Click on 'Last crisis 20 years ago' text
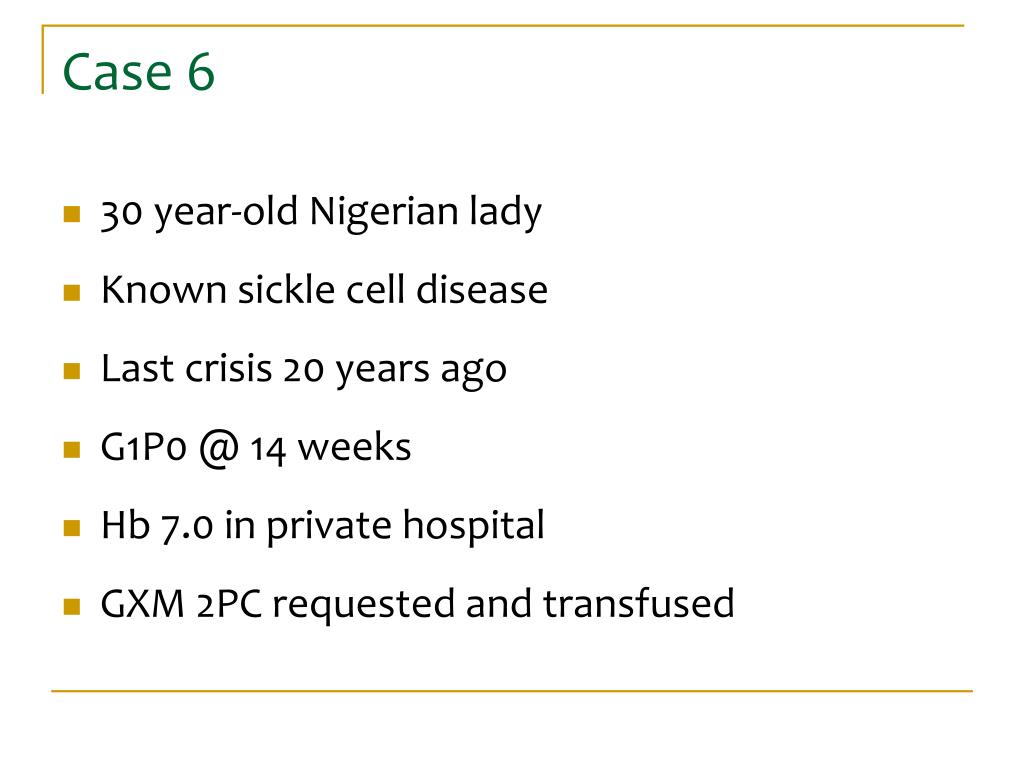This screenshot has height=768, width=1024. point(304,370)
